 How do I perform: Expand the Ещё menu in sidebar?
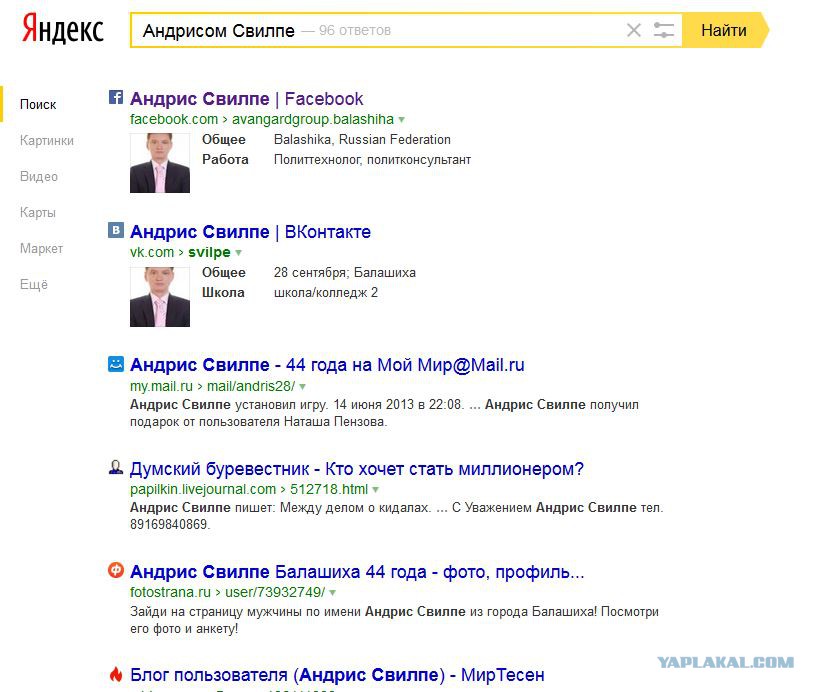pyautogui.click(x=34, y=285)
